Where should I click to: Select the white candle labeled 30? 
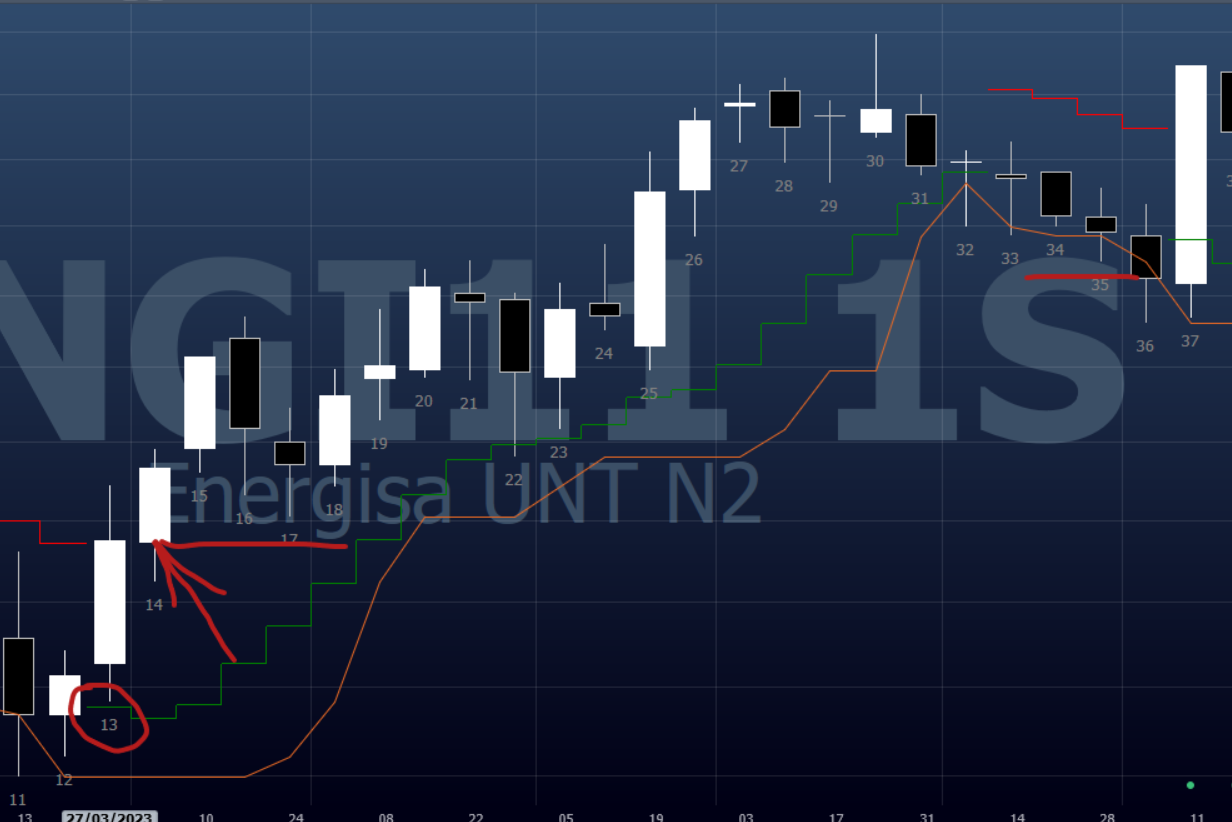pyautogui.click(x=875, y=120)
